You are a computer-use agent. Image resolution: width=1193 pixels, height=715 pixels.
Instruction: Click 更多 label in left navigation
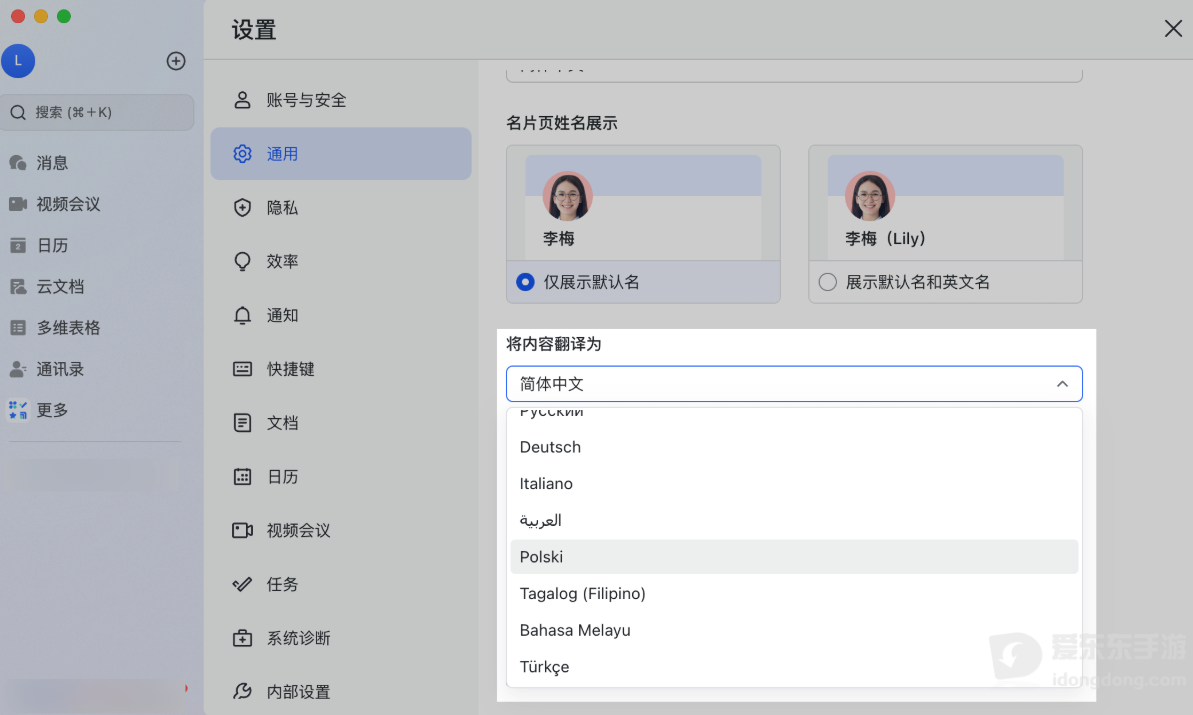coord(52,410)
